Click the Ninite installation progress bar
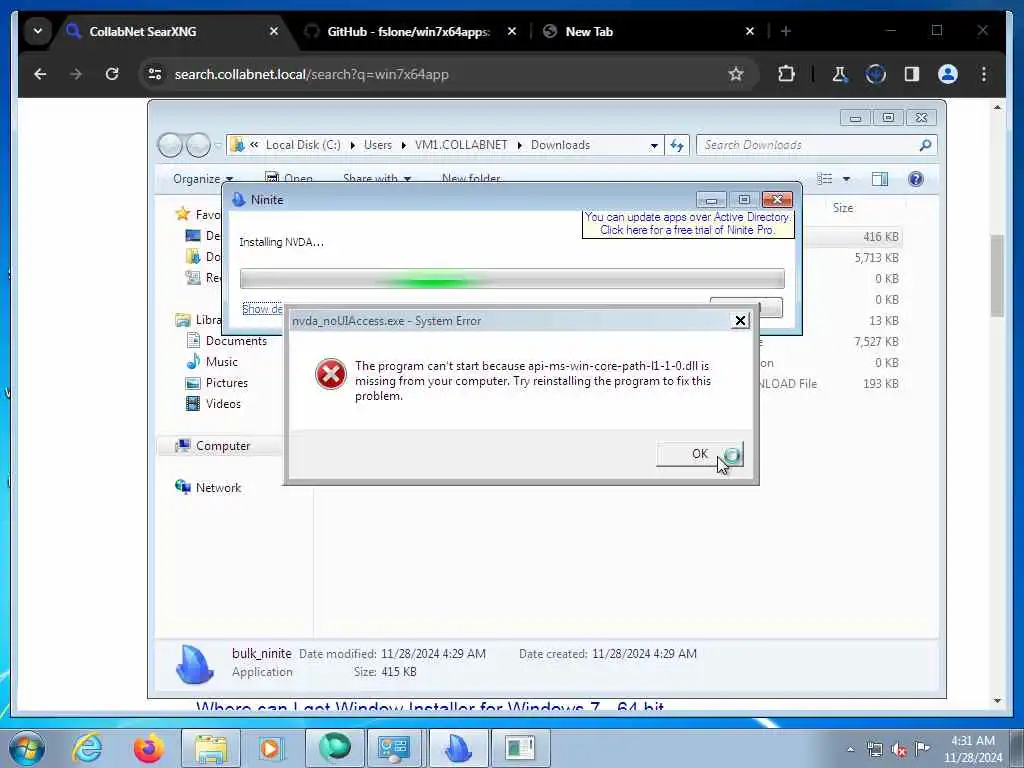Image resolution: width=1024 pixels, height=768 pixels. (x=512, y=279)
